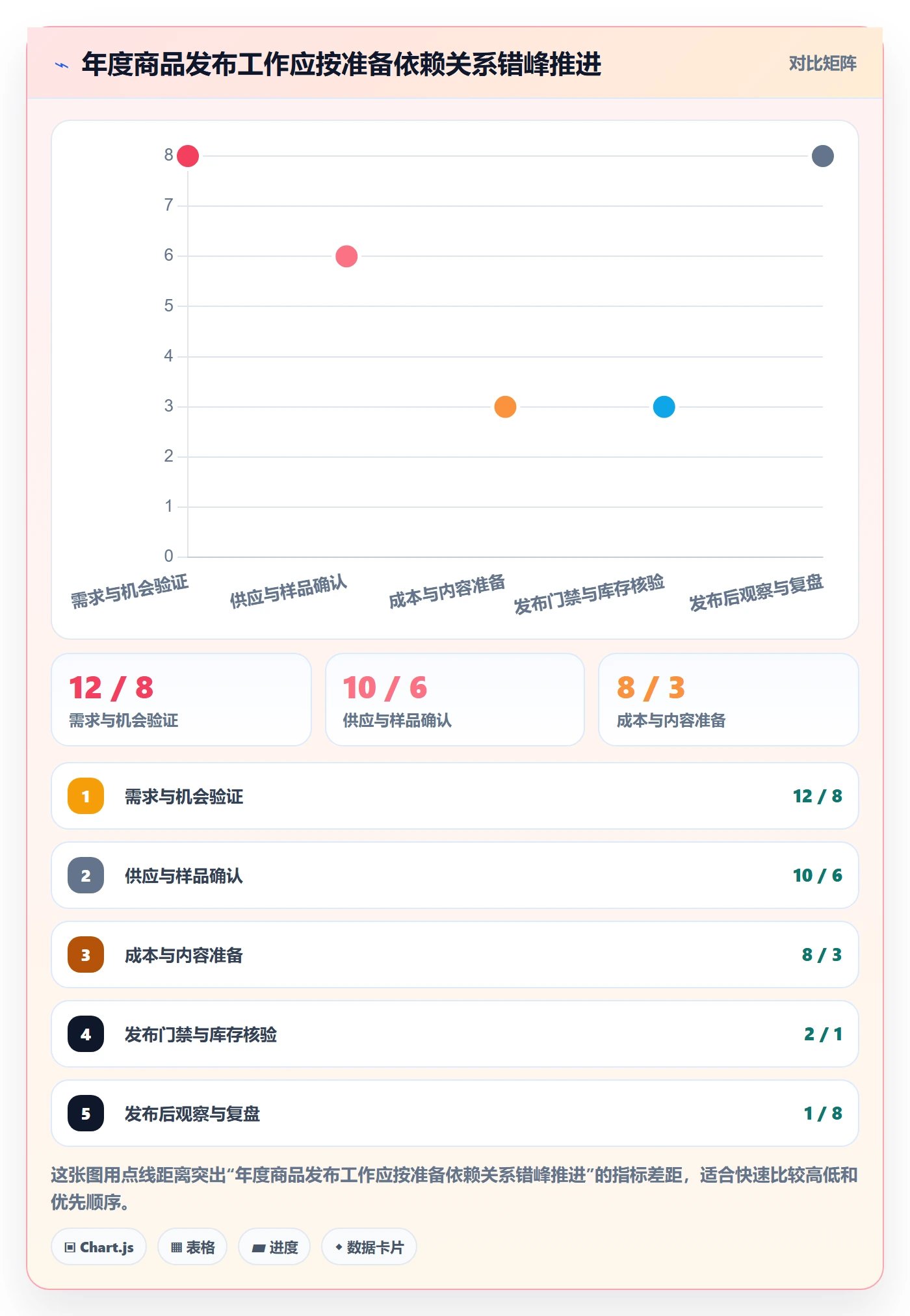Click the 10 / 6 value in row 2

pos(818,875)
